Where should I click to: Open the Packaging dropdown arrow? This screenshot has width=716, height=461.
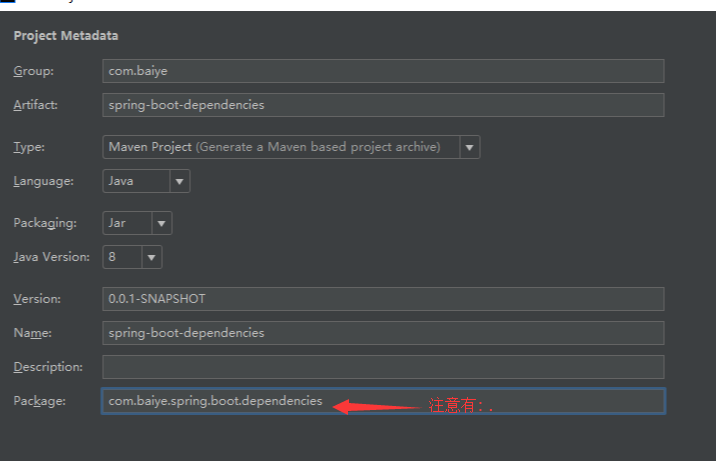pos(162,223)
